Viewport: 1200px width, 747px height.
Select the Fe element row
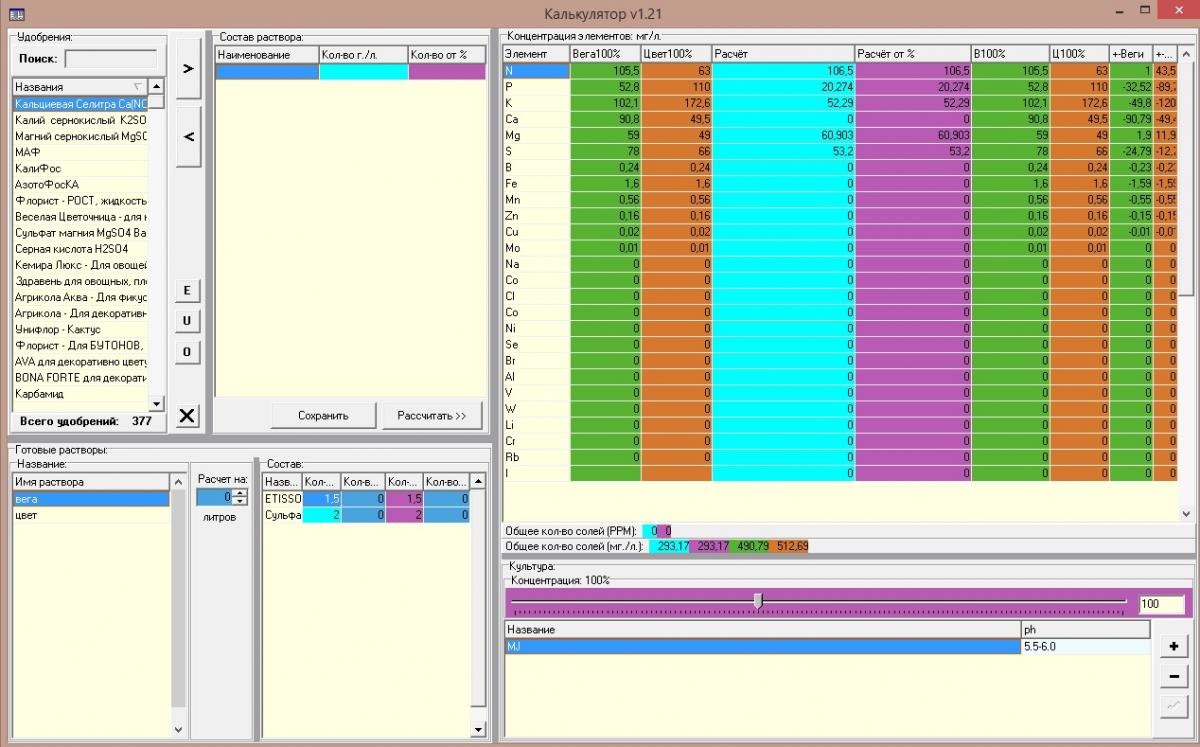840,184
